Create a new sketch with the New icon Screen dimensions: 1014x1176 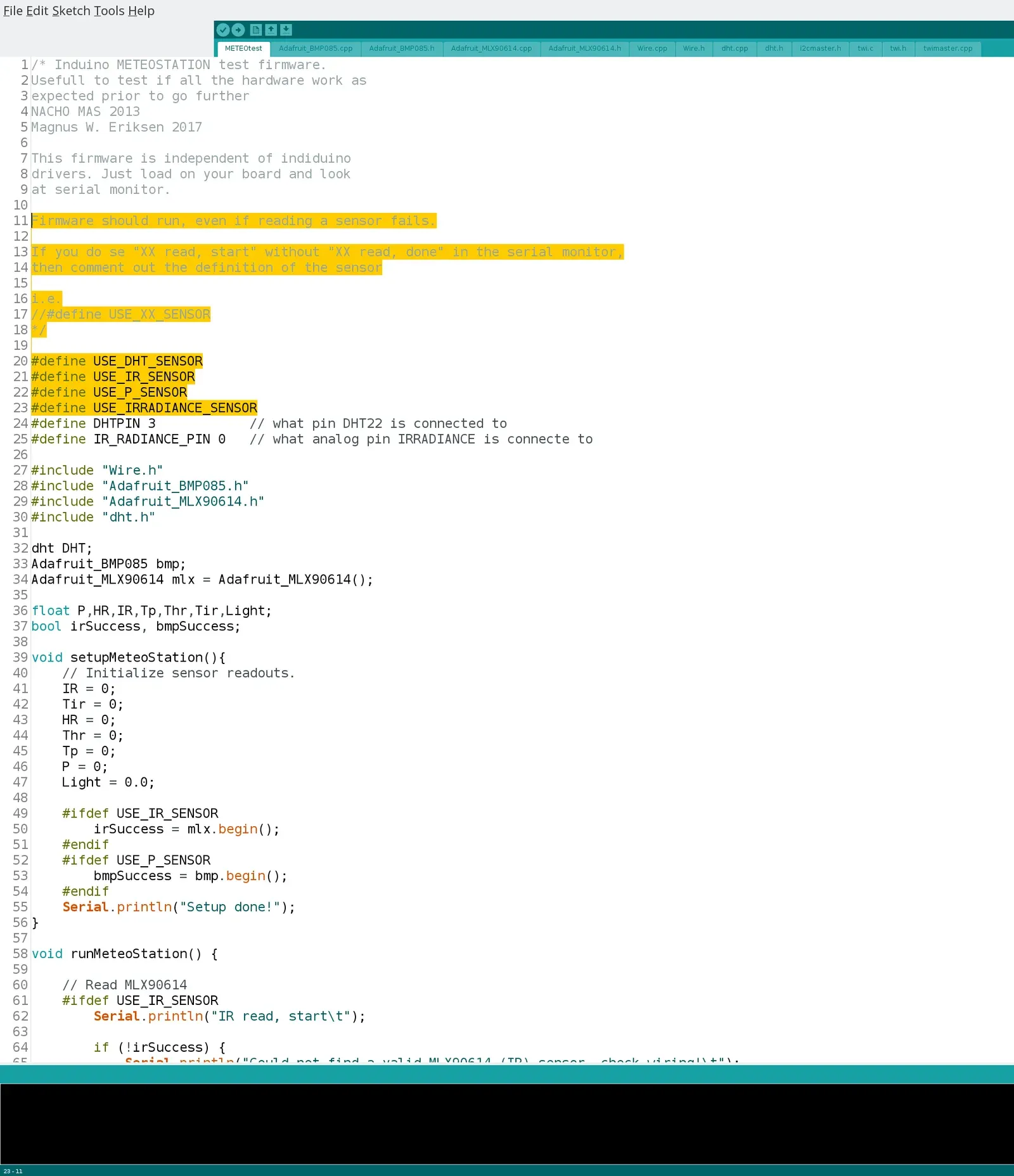click(256, 30)
